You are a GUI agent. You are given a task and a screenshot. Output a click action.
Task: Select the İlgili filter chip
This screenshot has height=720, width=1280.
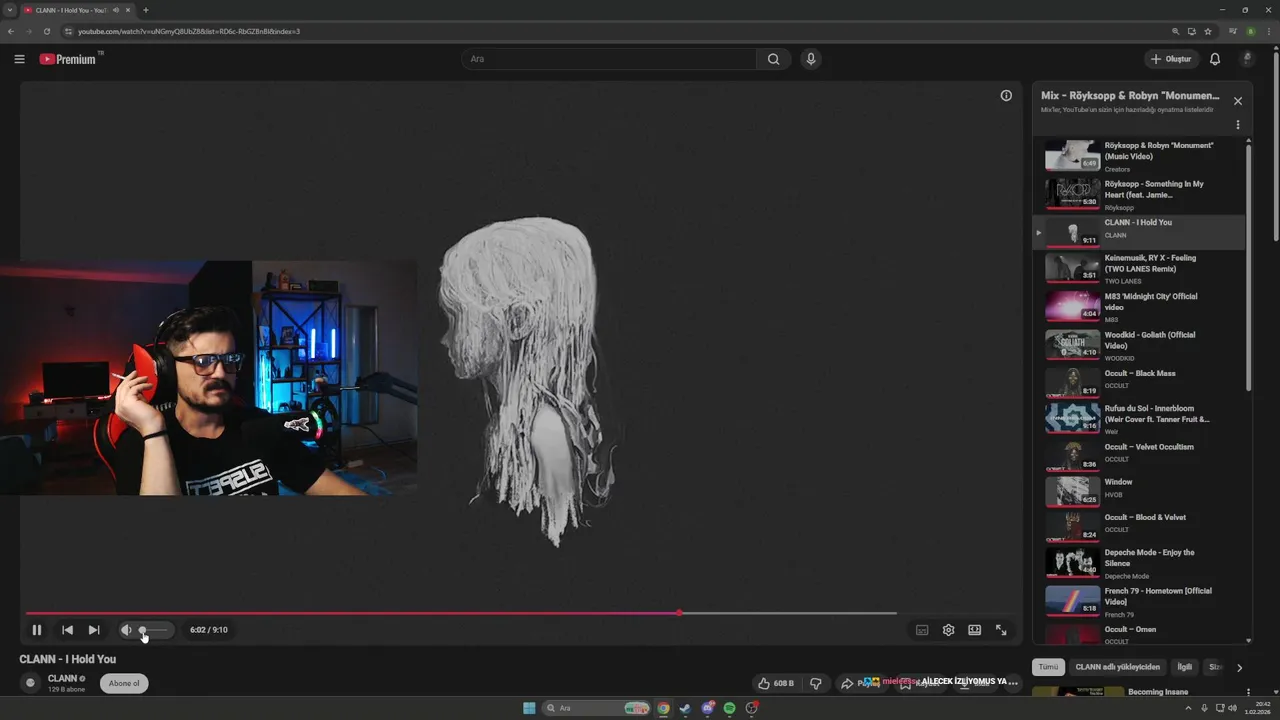[1184, 667]
